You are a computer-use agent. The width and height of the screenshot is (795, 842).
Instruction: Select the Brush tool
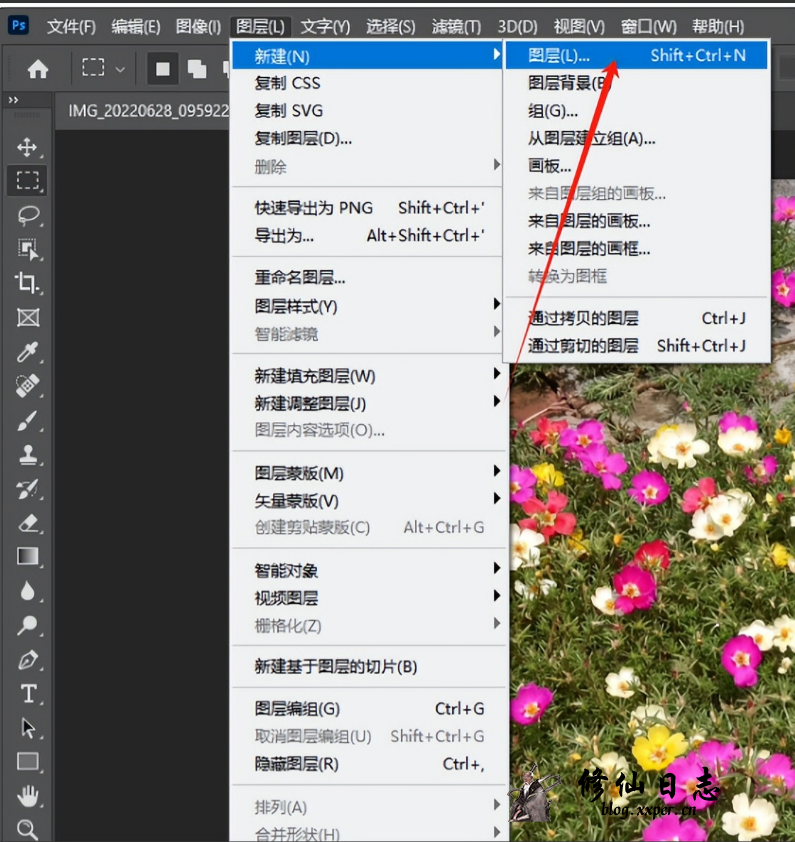click(28, 421)
